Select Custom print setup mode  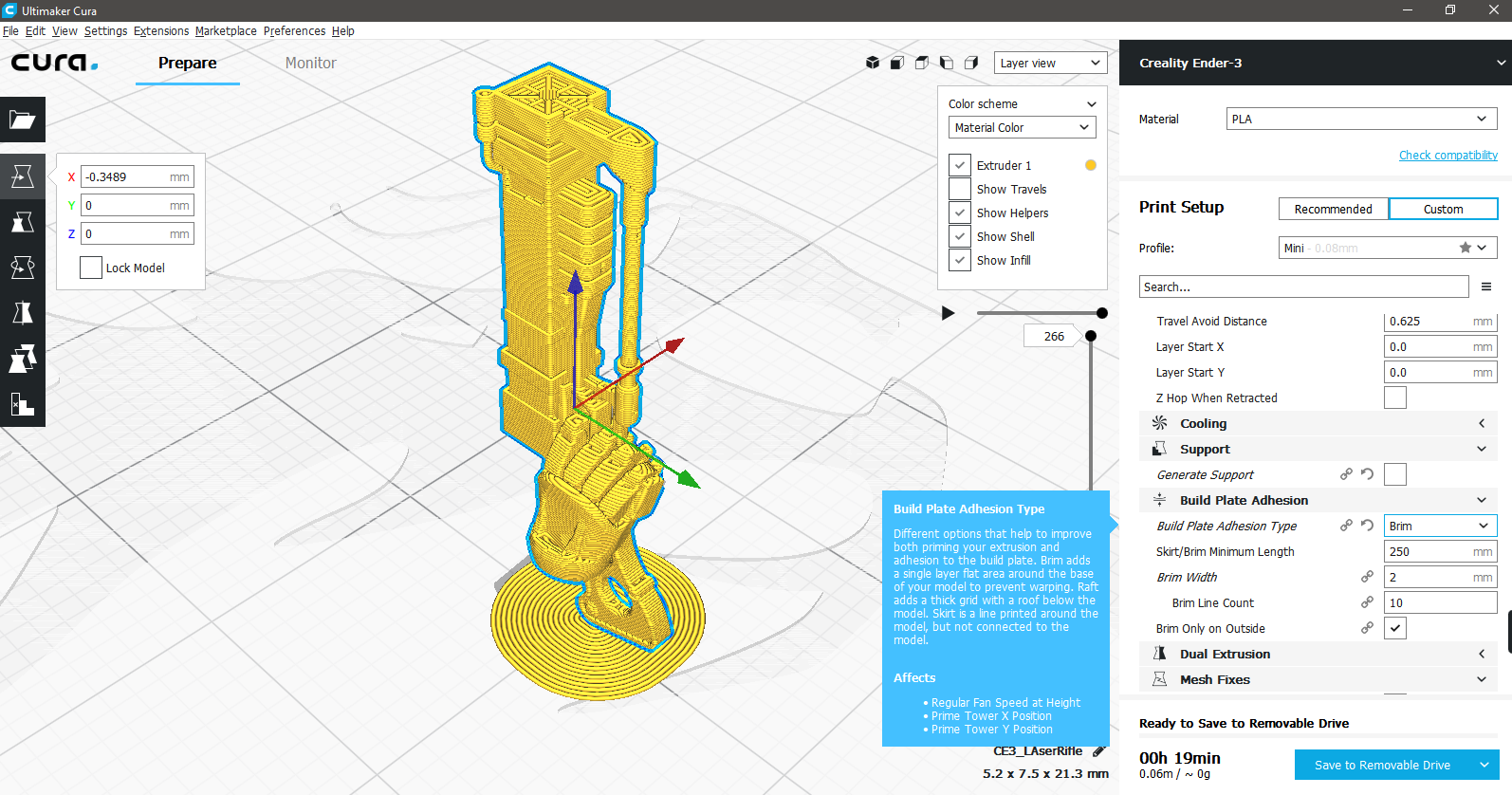(1443, 209)
